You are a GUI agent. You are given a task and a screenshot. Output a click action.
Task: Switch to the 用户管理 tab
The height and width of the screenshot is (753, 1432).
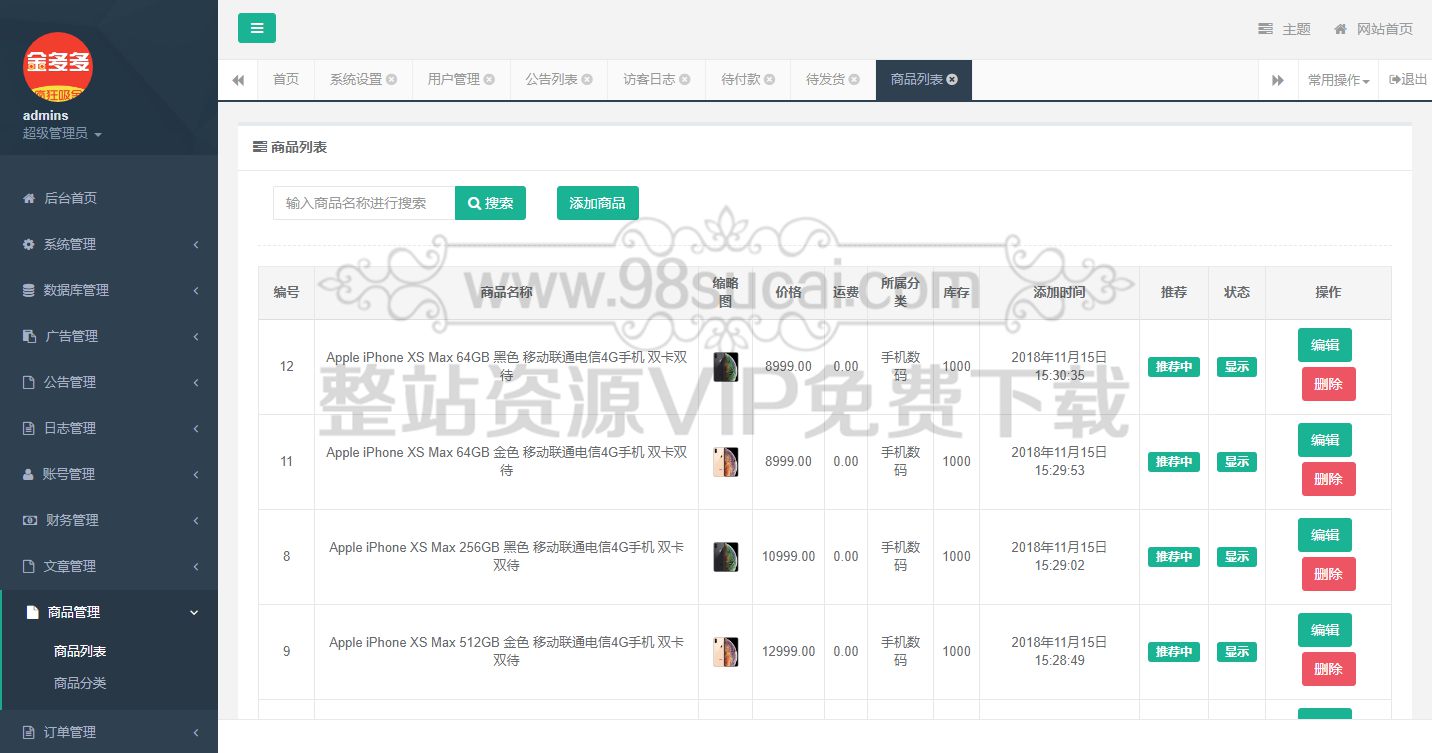coord(453,80)
